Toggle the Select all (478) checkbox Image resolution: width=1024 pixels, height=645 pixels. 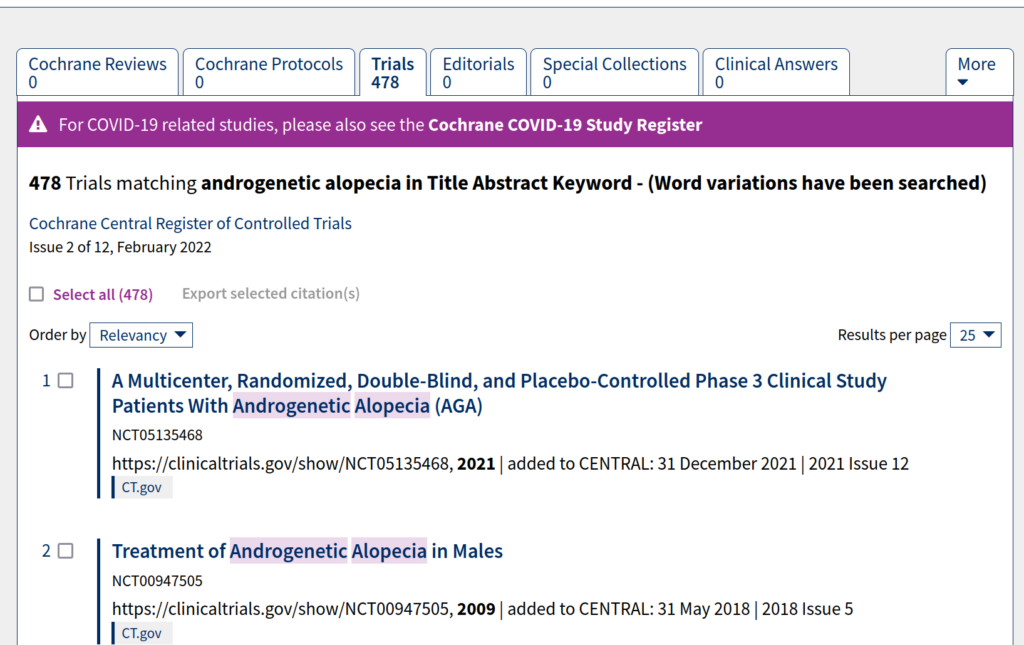pyautogui.click(x=37, y=294)
